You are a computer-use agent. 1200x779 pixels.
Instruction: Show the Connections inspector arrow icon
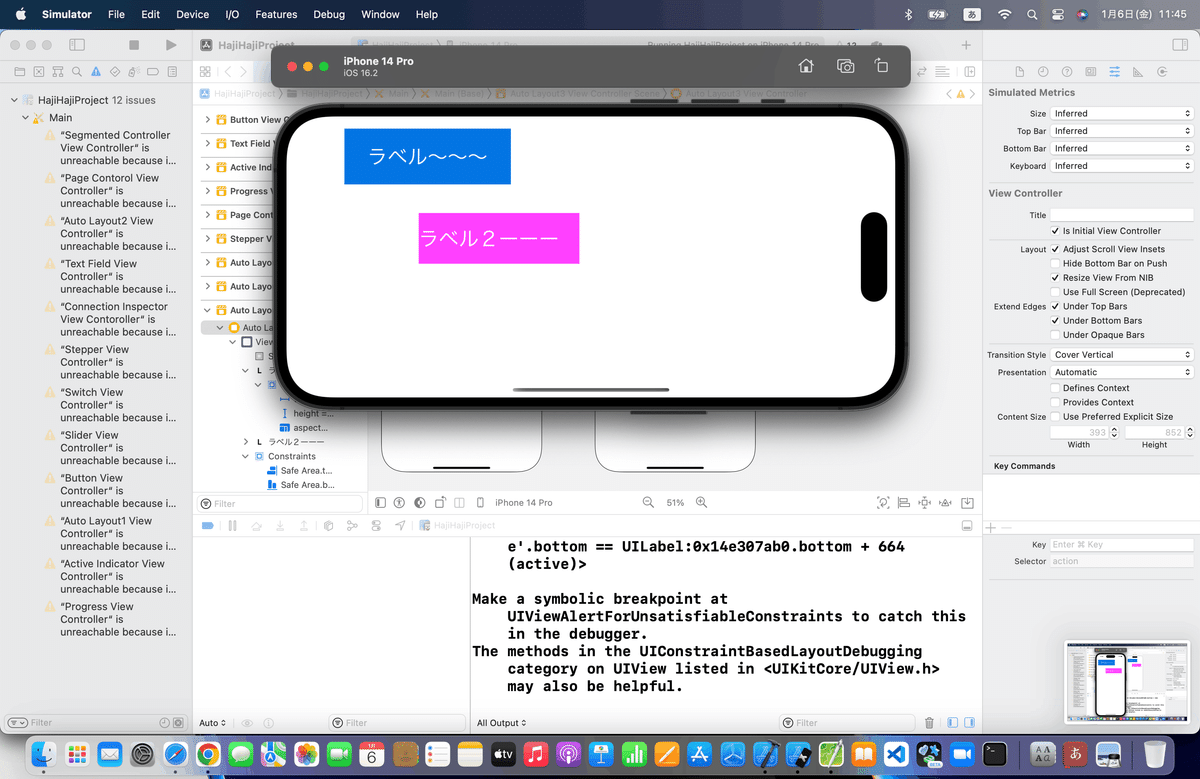(x=1162, y=72)
